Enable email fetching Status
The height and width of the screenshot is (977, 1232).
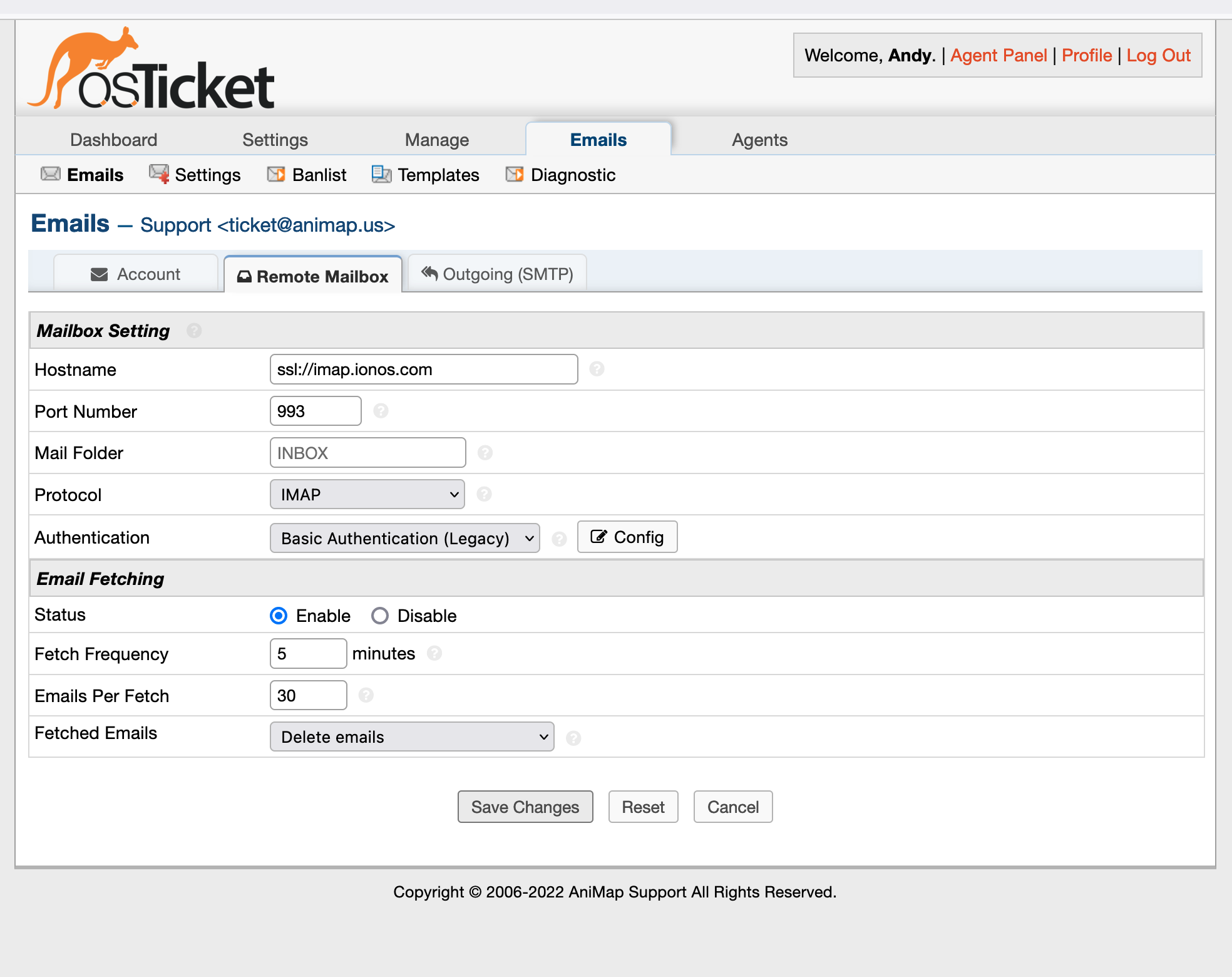[x=277, y=616]
